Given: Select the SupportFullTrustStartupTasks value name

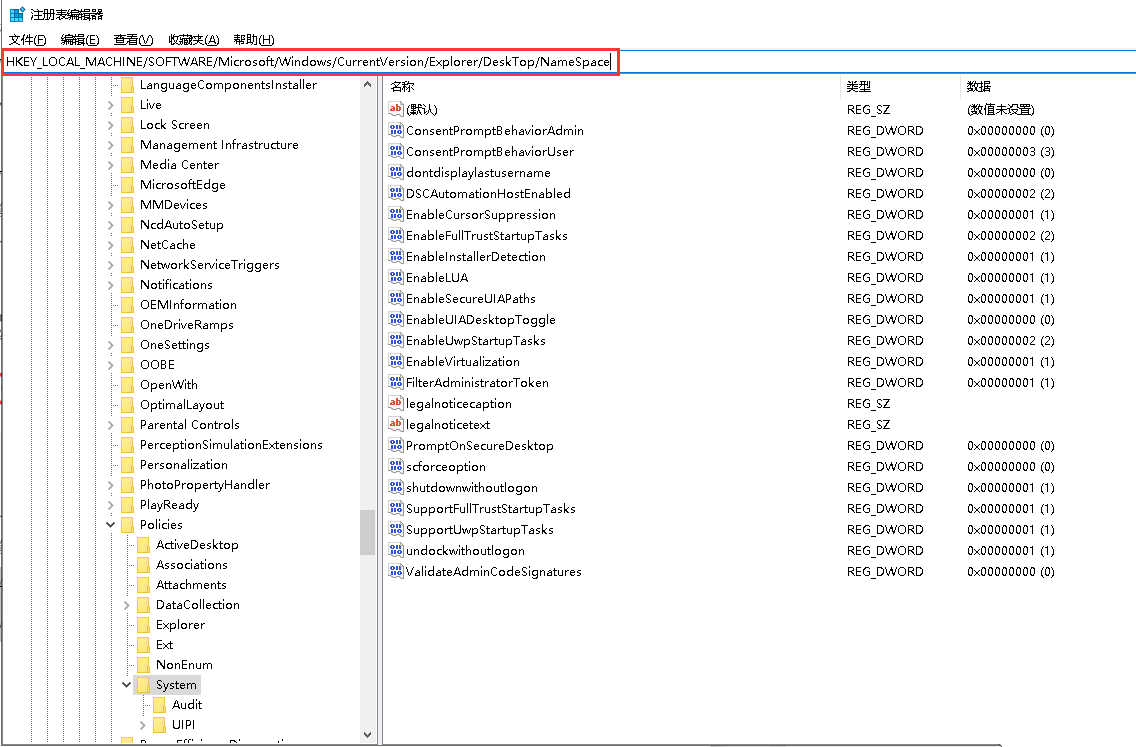Looking at the screenshot, I should click(x=491, y=509).
